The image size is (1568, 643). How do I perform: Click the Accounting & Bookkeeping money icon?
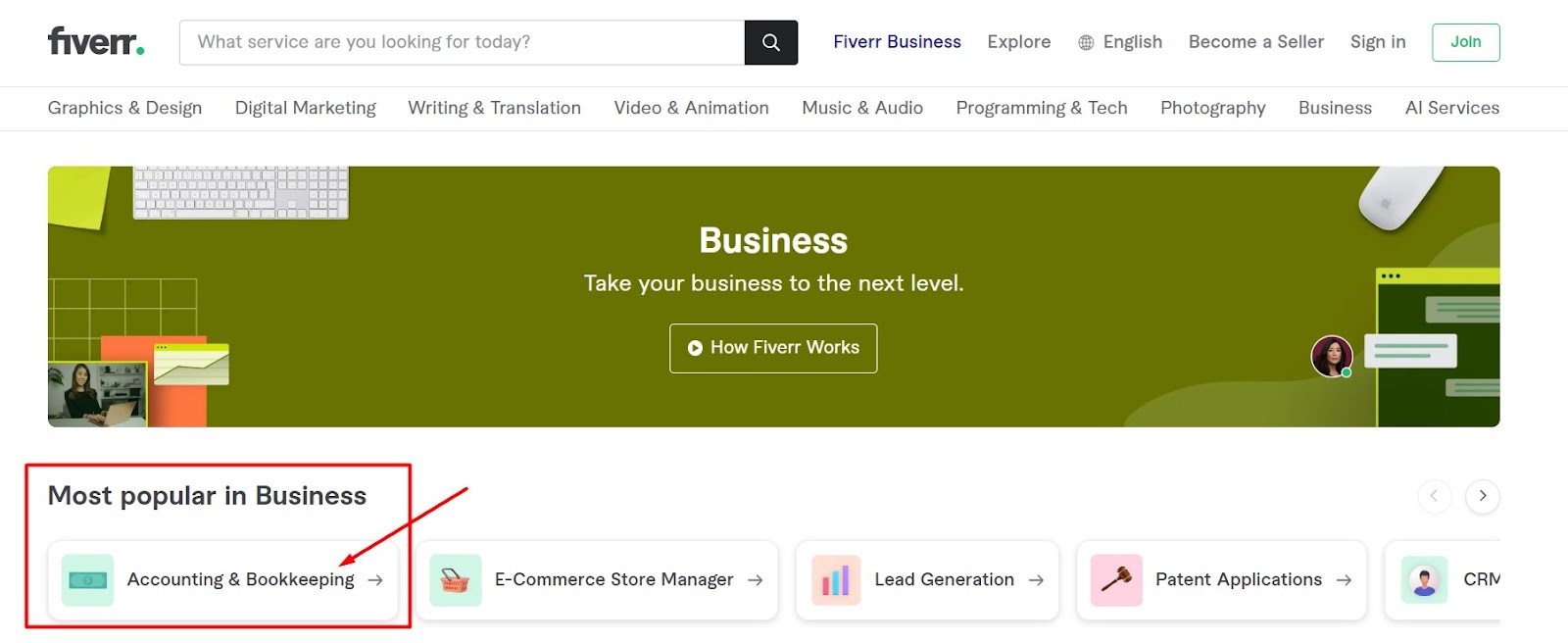click(x=87, y=580)
